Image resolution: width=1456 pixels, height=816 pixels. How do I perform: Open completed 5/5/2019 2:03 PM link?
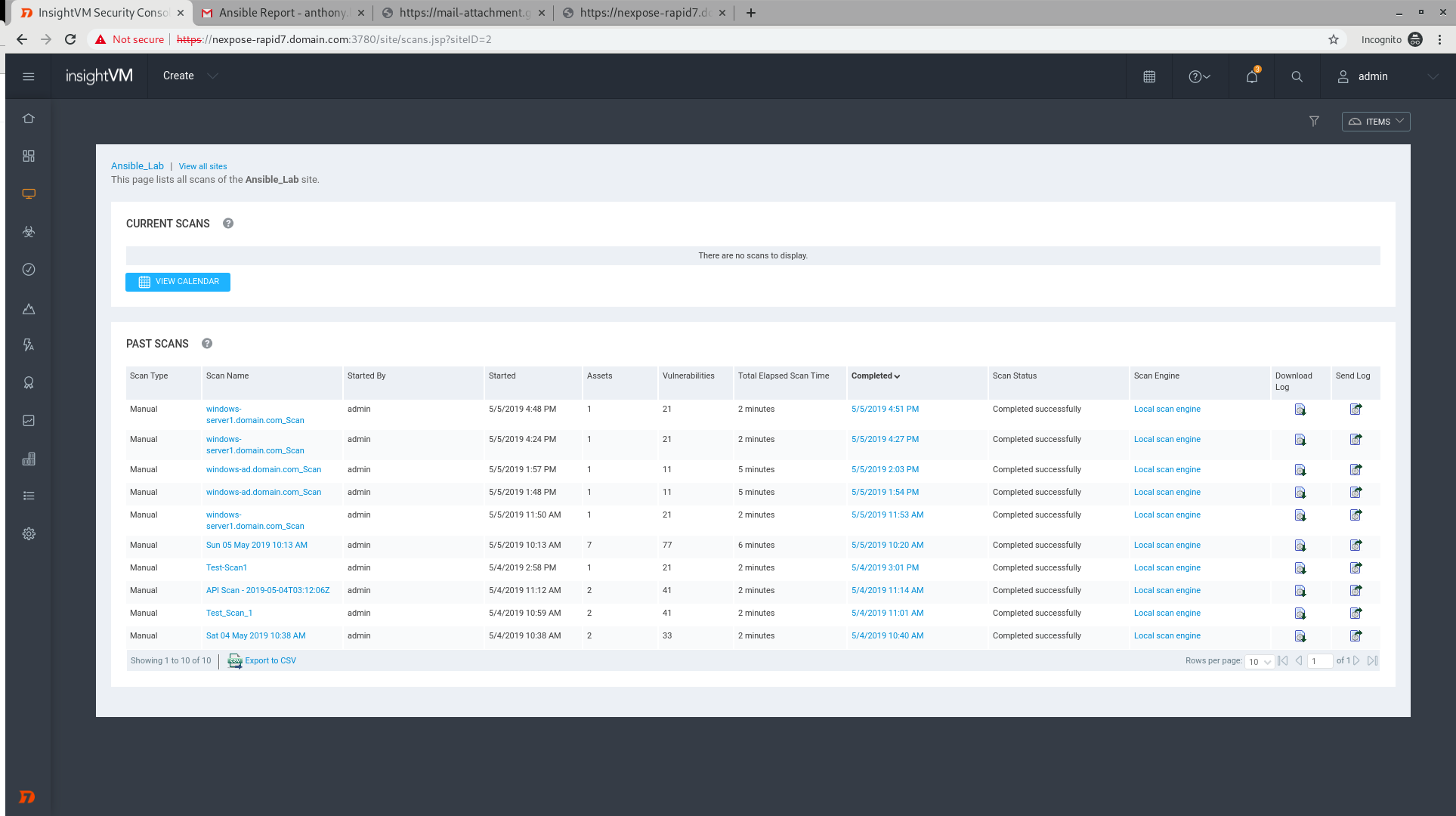click(x=885, y=469)
